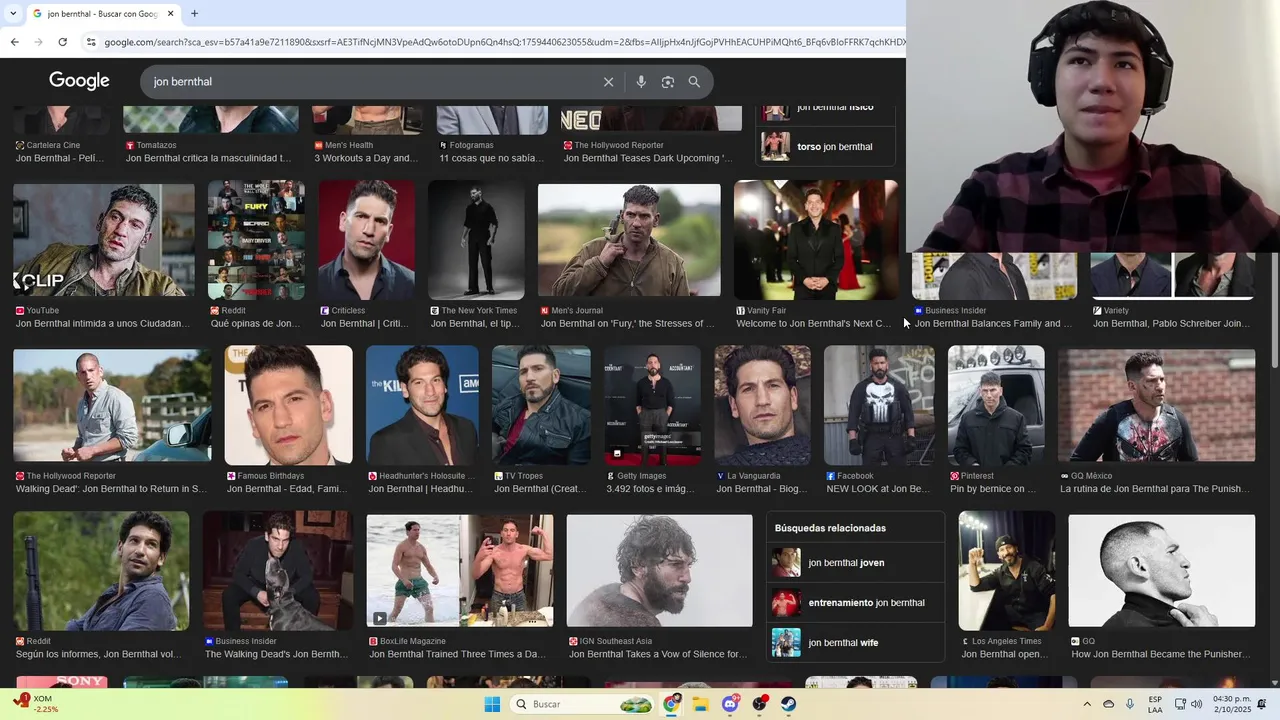Open the BoxLife Magazine shirtless image
This screenshot has height=720, width=1280.
click(x=459, y=571)
